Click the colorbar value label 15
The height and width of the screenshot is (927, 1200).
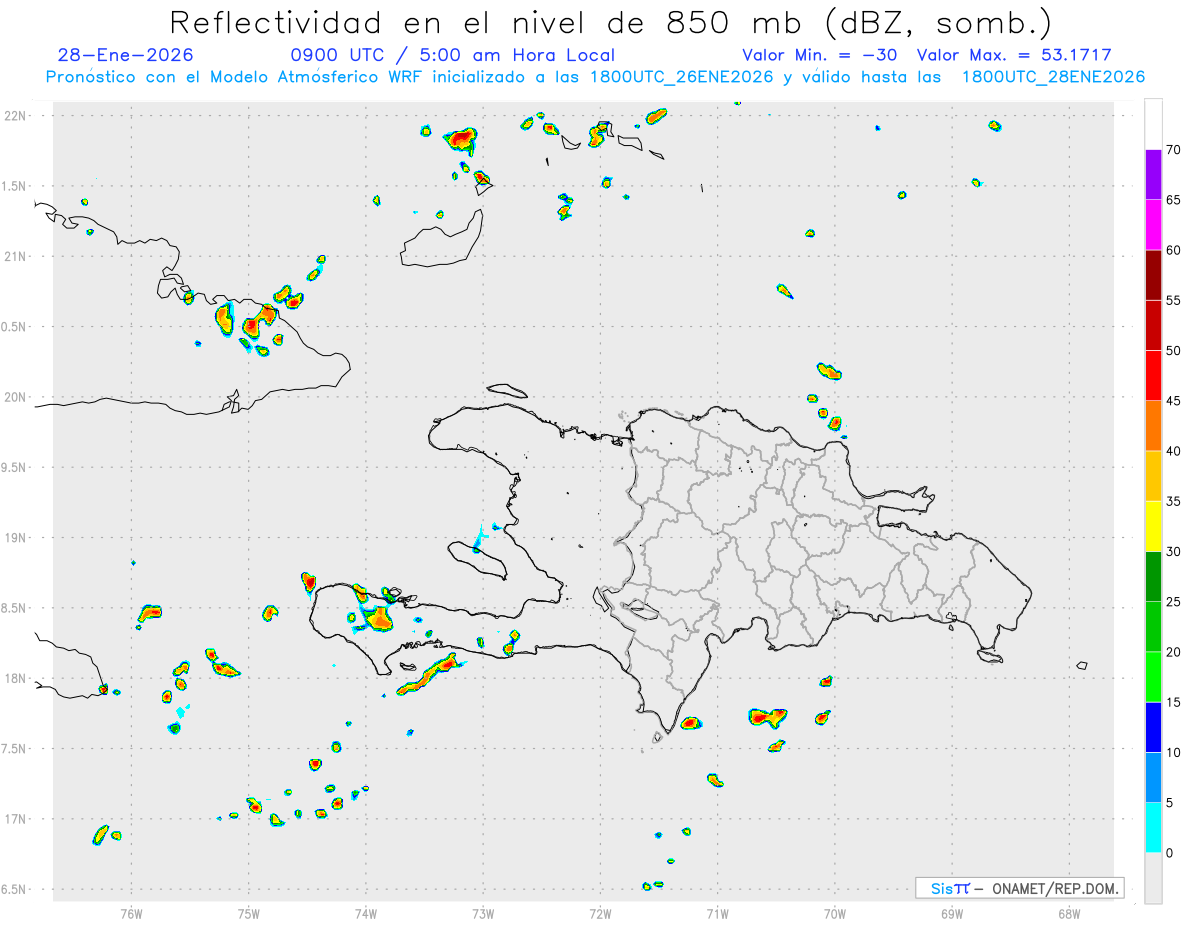coord(1174,702)
